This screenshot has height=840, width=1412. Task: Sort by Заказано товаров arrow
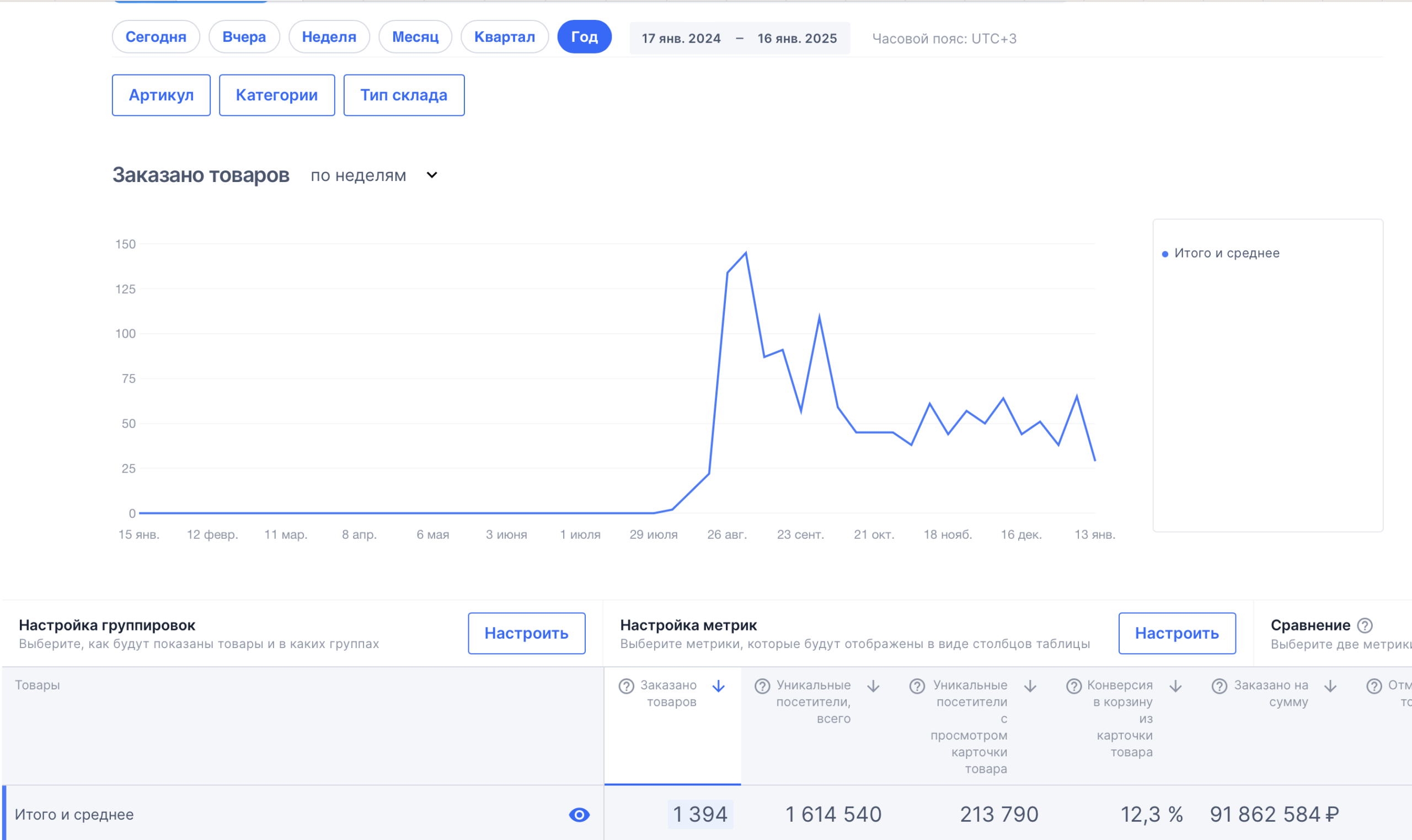pyautogui.click(x=718, y=686)
